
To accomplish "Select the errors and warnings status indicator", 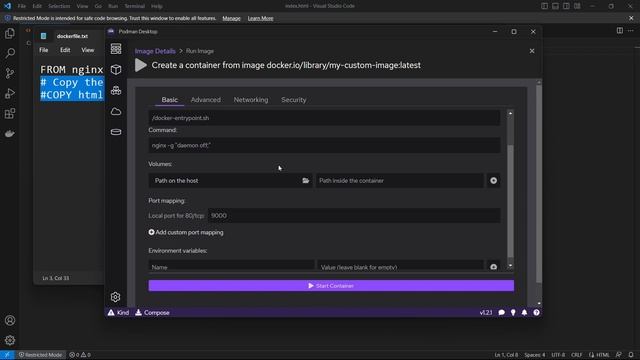I will [x=80, y=355].
